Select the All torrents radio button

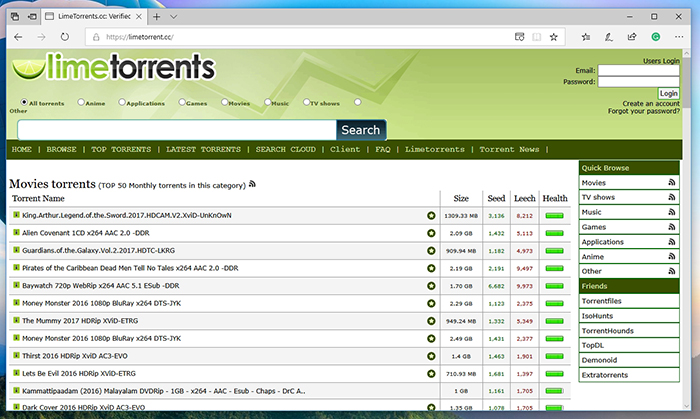click(24, 102)
